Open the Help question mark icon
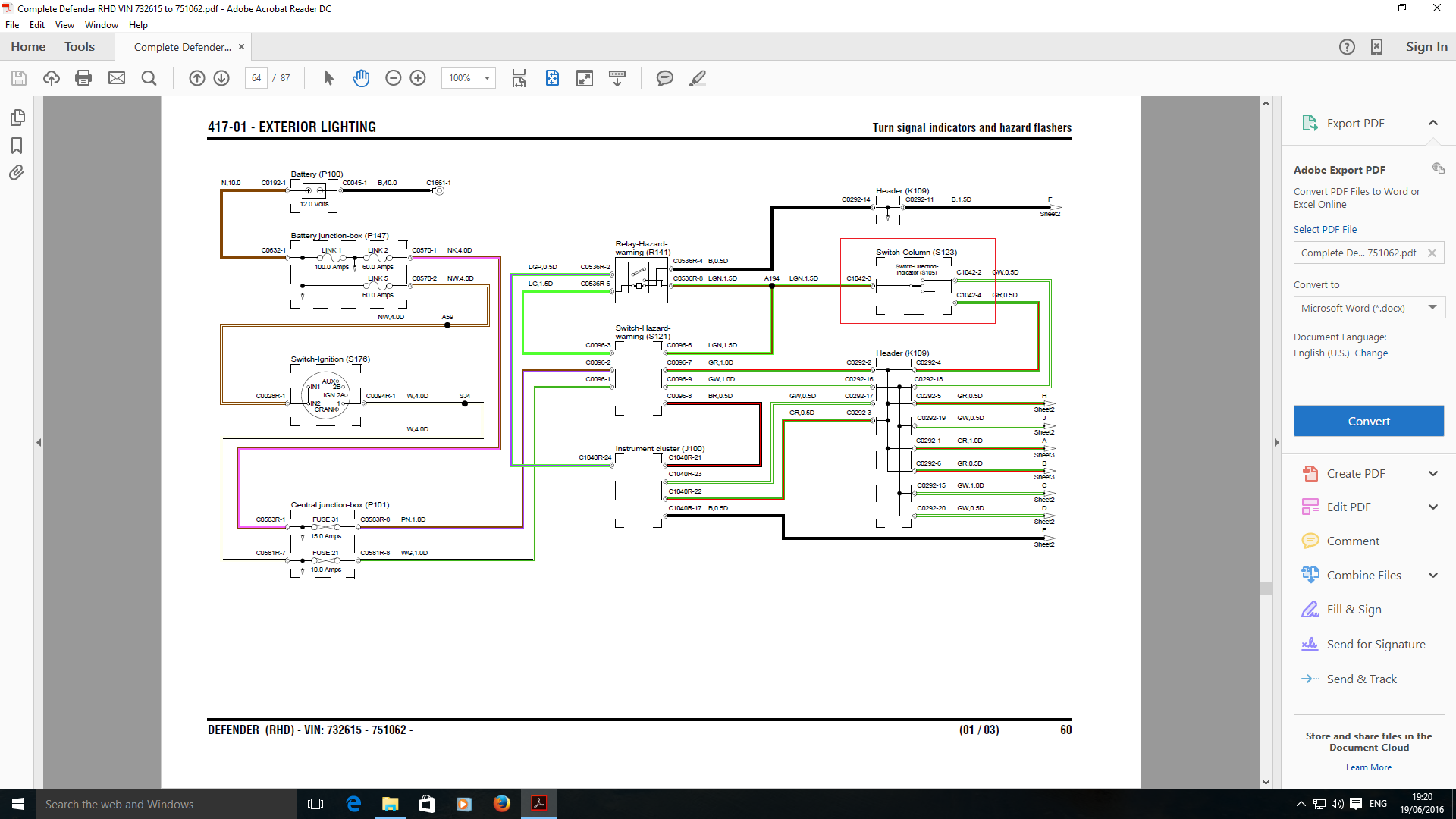Image resolution: width=1456 pixels, height=819 pixels. 1347,47
